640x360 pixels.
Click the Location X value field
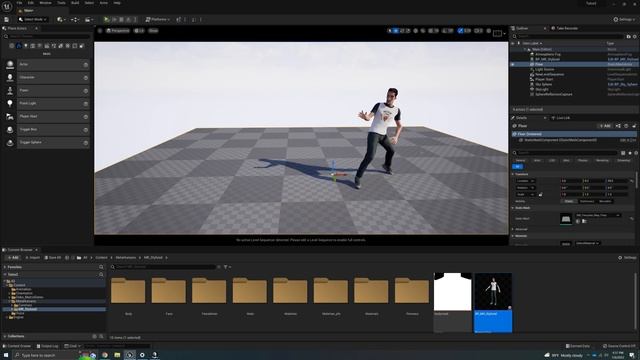(571, 180)
